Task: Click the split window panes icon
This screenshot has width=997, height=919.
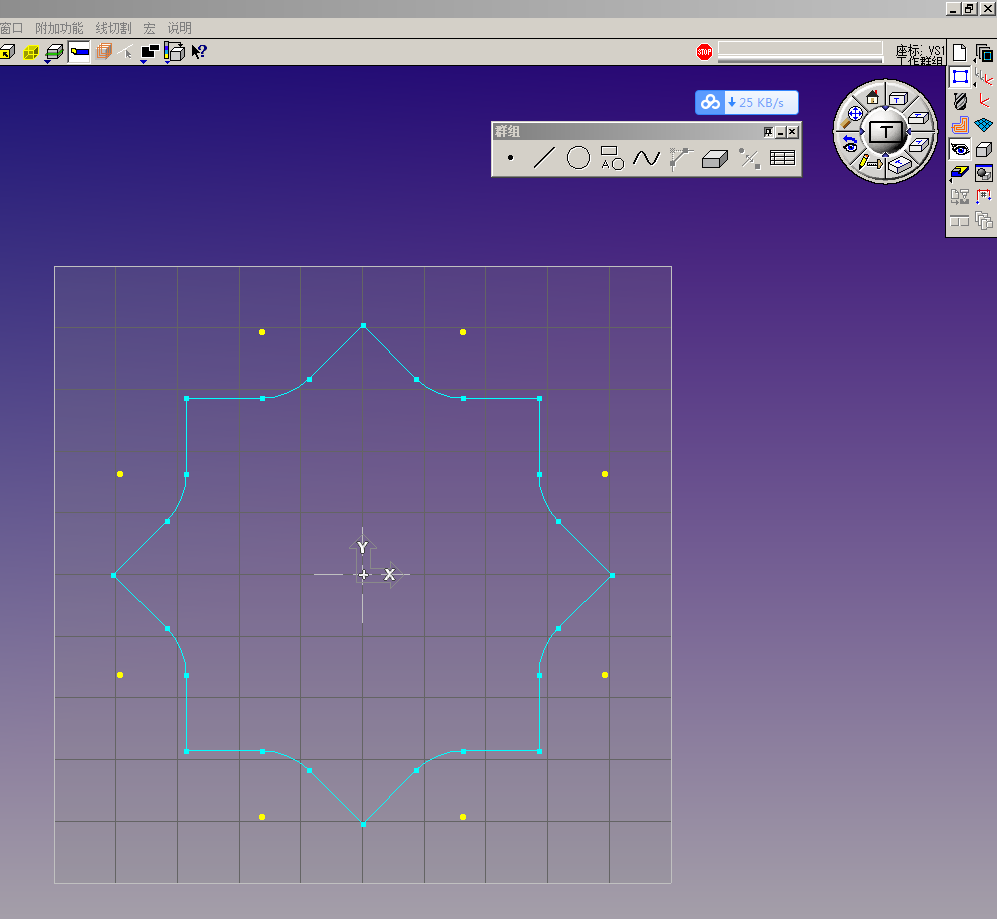Action: [x=959, y=221]
